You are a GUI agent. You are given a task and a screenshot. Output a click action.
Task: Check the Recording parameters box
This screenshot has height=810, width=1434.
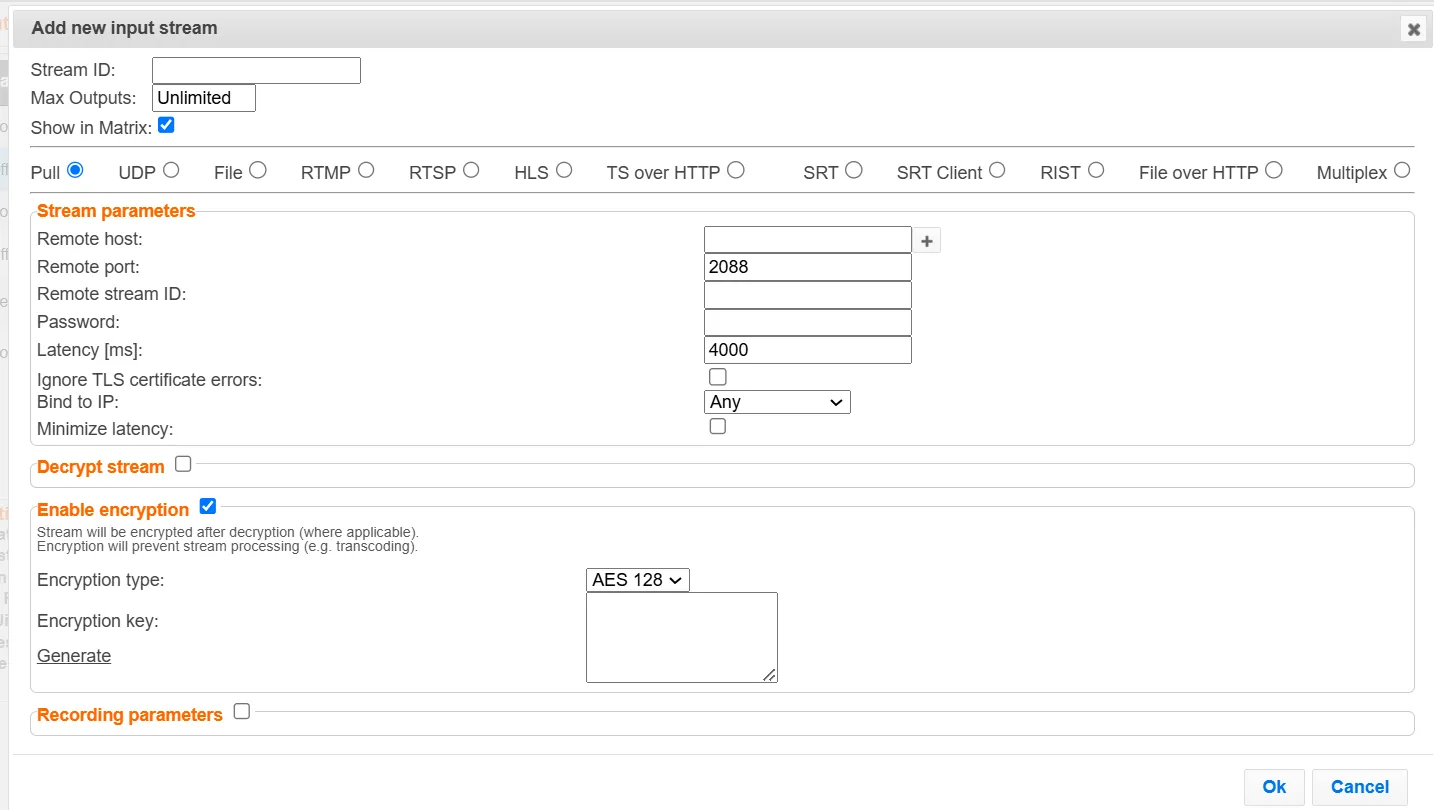241,712
